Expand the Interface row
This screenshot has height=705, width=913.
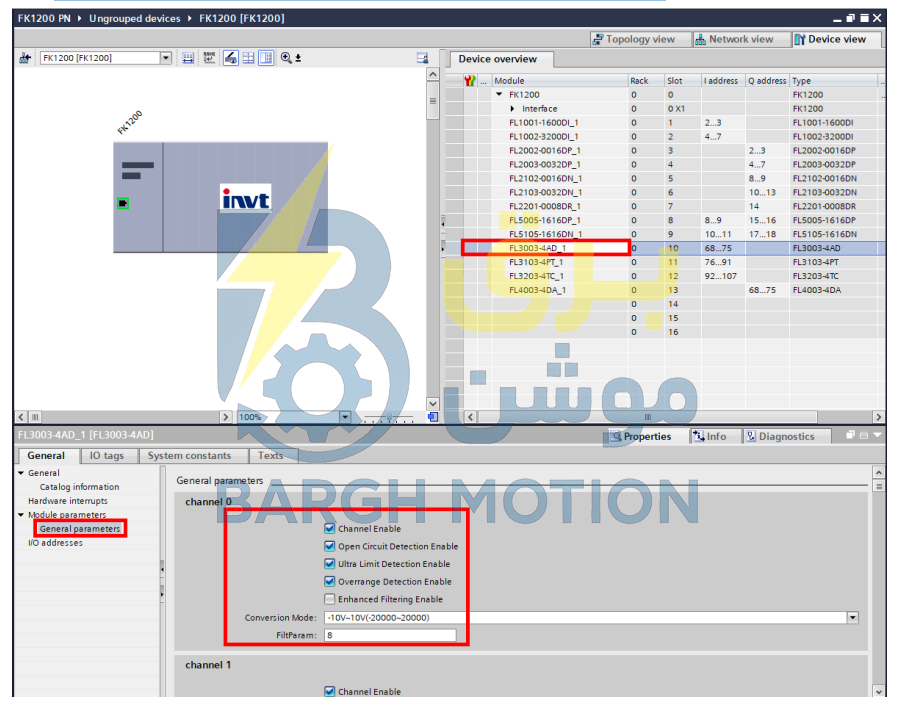[x=512, y=109]
